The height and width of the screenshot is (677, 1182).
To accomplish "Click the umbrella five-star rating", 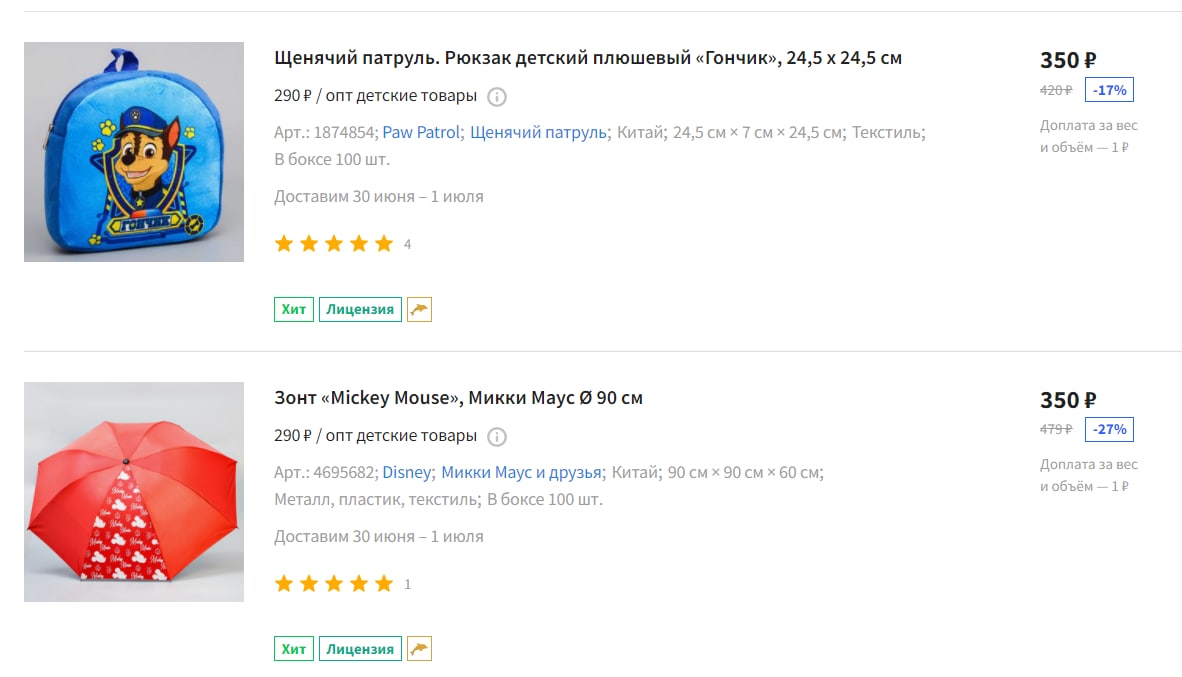I will [x=334, y=584].
